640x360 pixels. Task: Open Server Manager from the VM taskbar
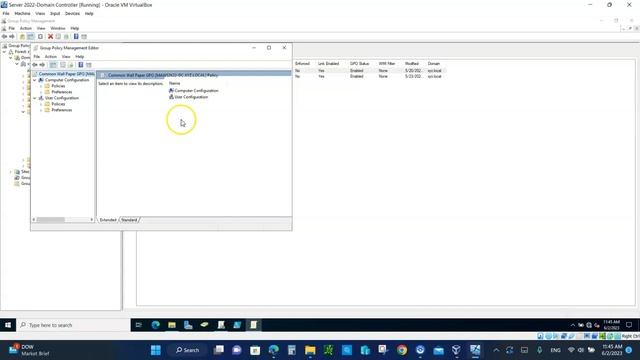[188, 325]
